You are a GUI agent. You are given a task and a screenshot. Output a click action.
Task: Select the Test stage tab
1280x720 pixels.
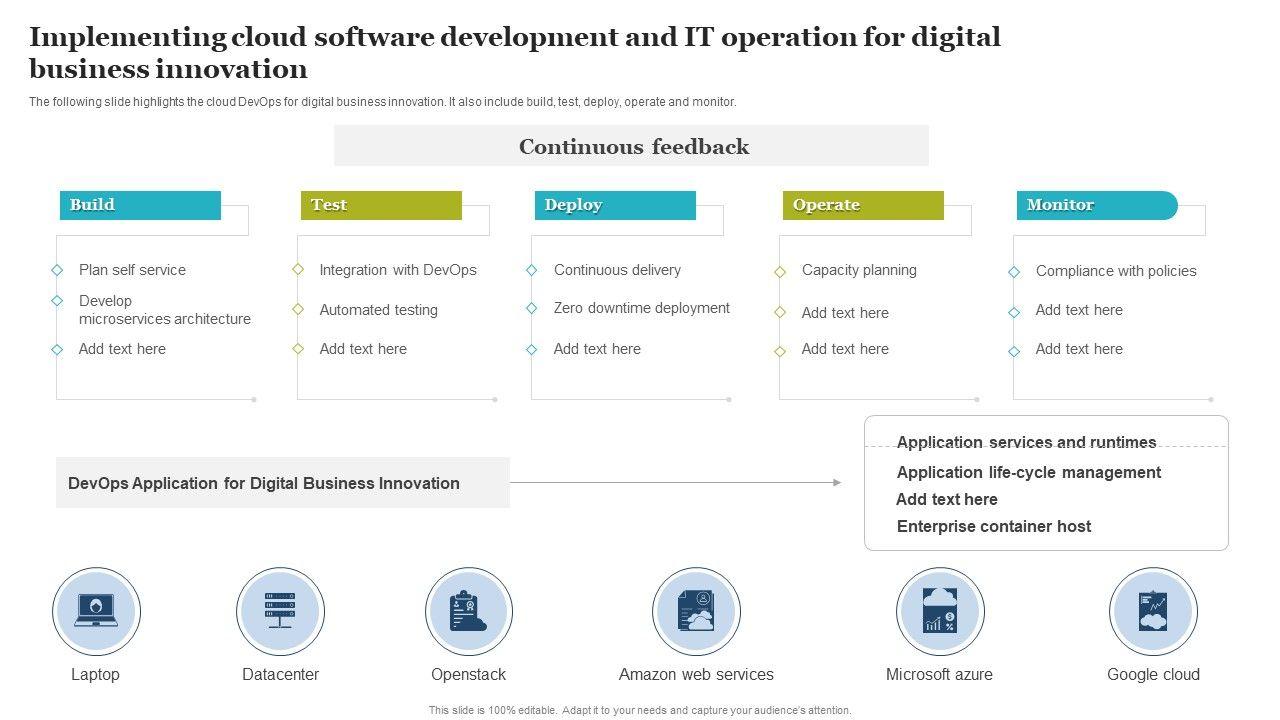click(381, 205)
